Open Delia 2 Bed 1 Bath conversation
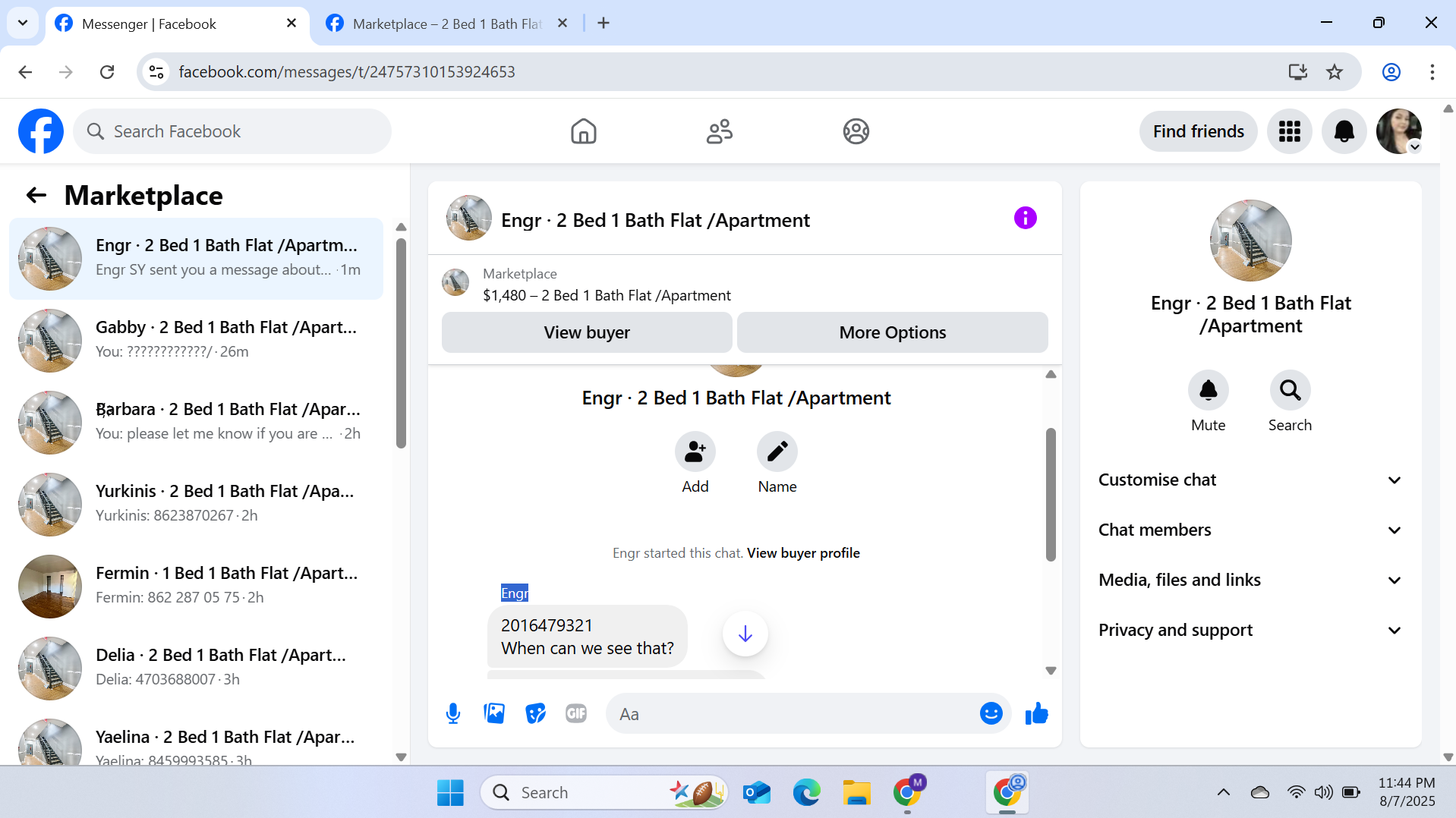This screenshot has width=1456, height=818. [196, 669]
